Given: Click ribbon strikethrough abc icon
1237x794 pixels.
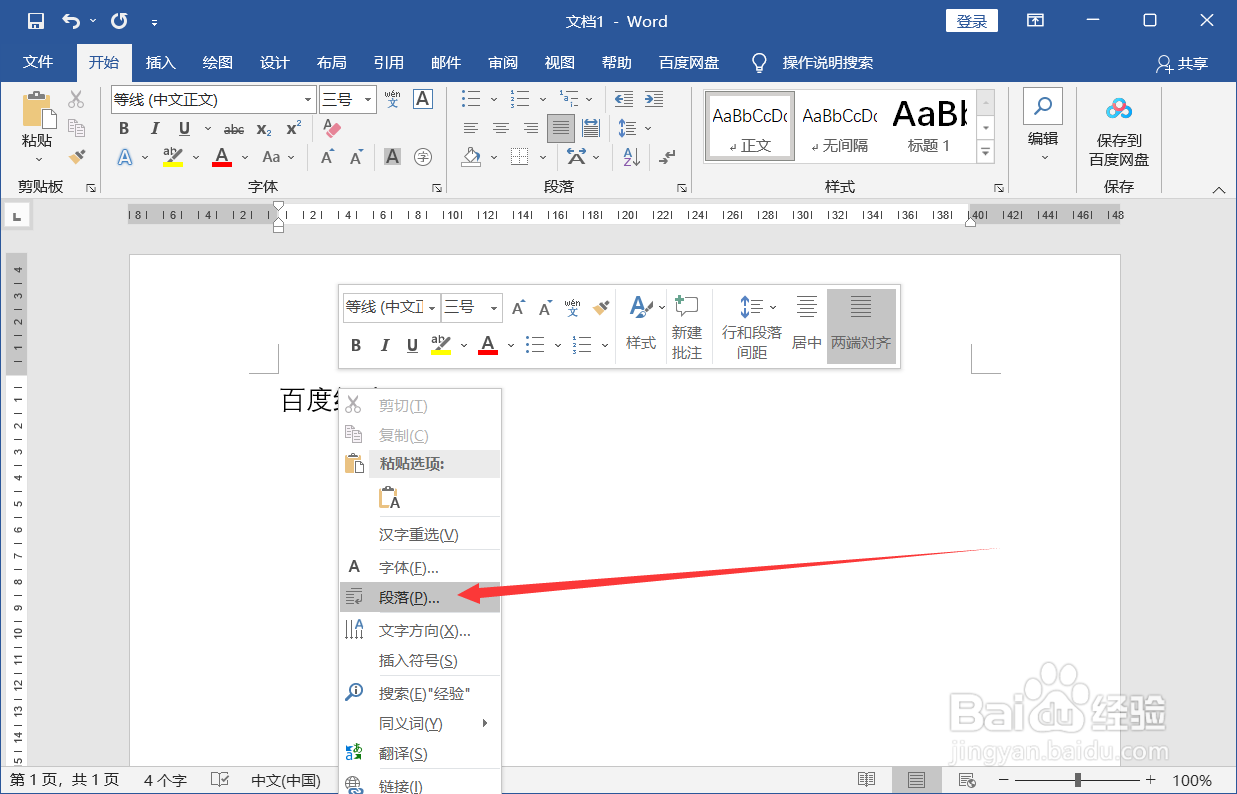Looking at the screenshot, I should [x=234, y=129].
